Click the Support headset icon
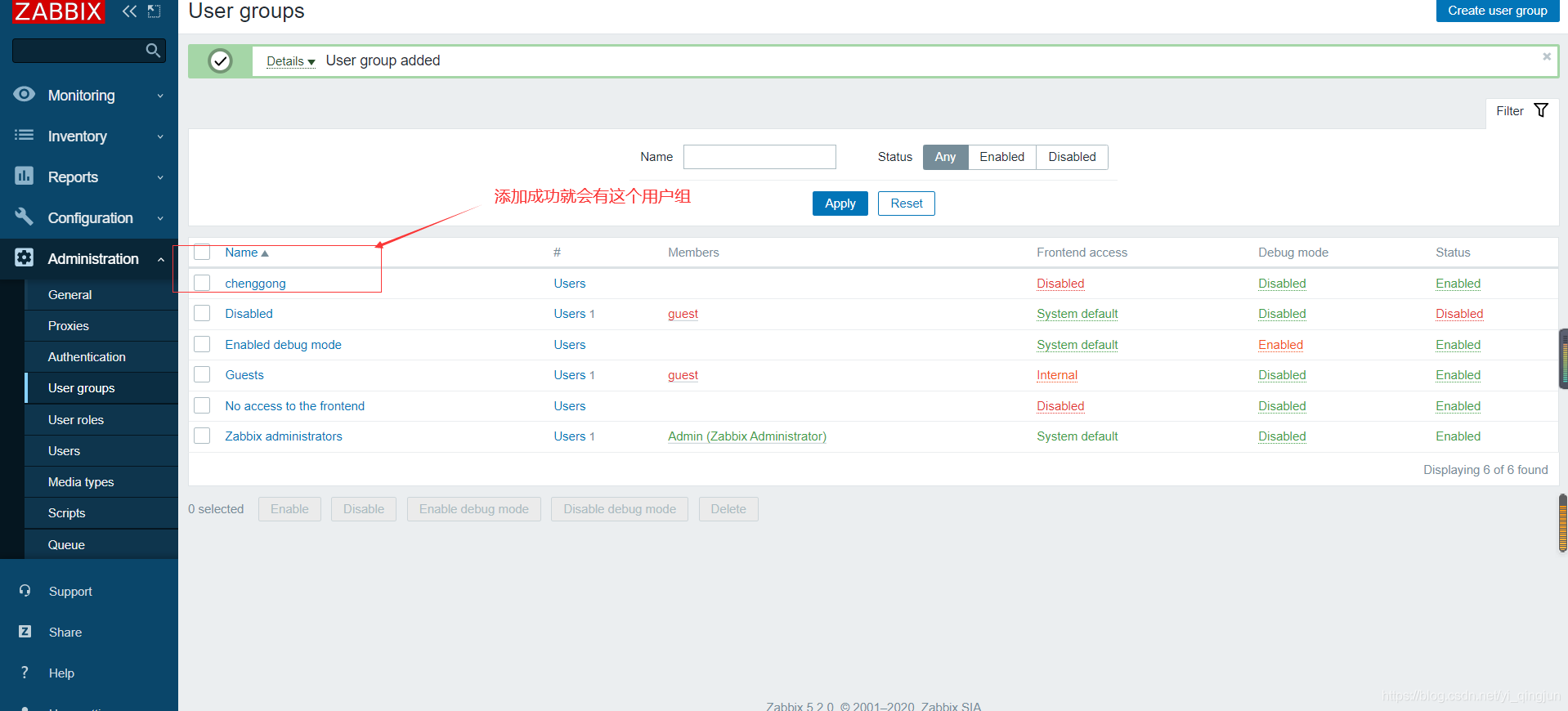The width and height of the screenshot is (1568, 711). point(25,590)
